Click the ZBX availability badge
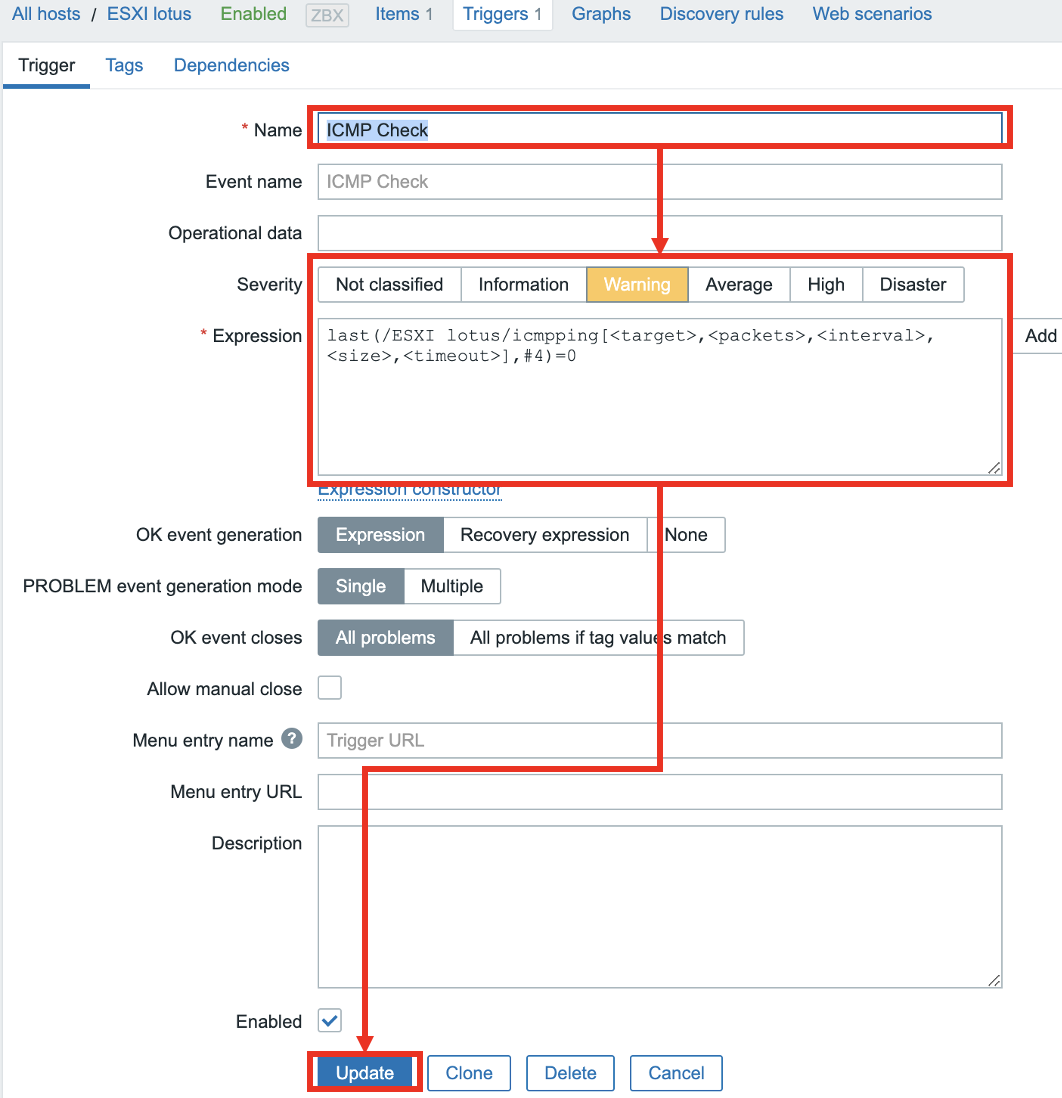 click(327, 15)
